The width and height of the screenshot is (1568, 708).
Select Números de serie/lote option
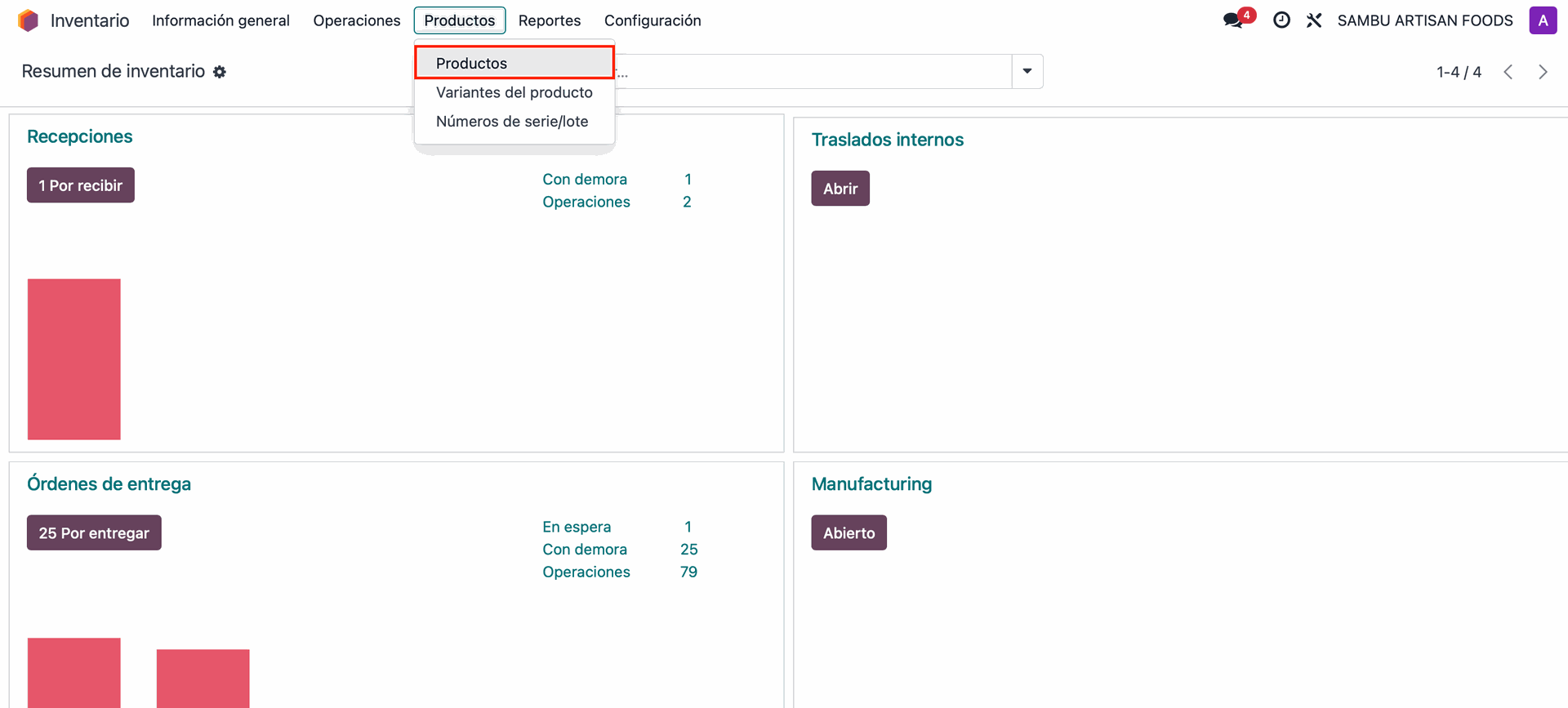coord(511,122)
